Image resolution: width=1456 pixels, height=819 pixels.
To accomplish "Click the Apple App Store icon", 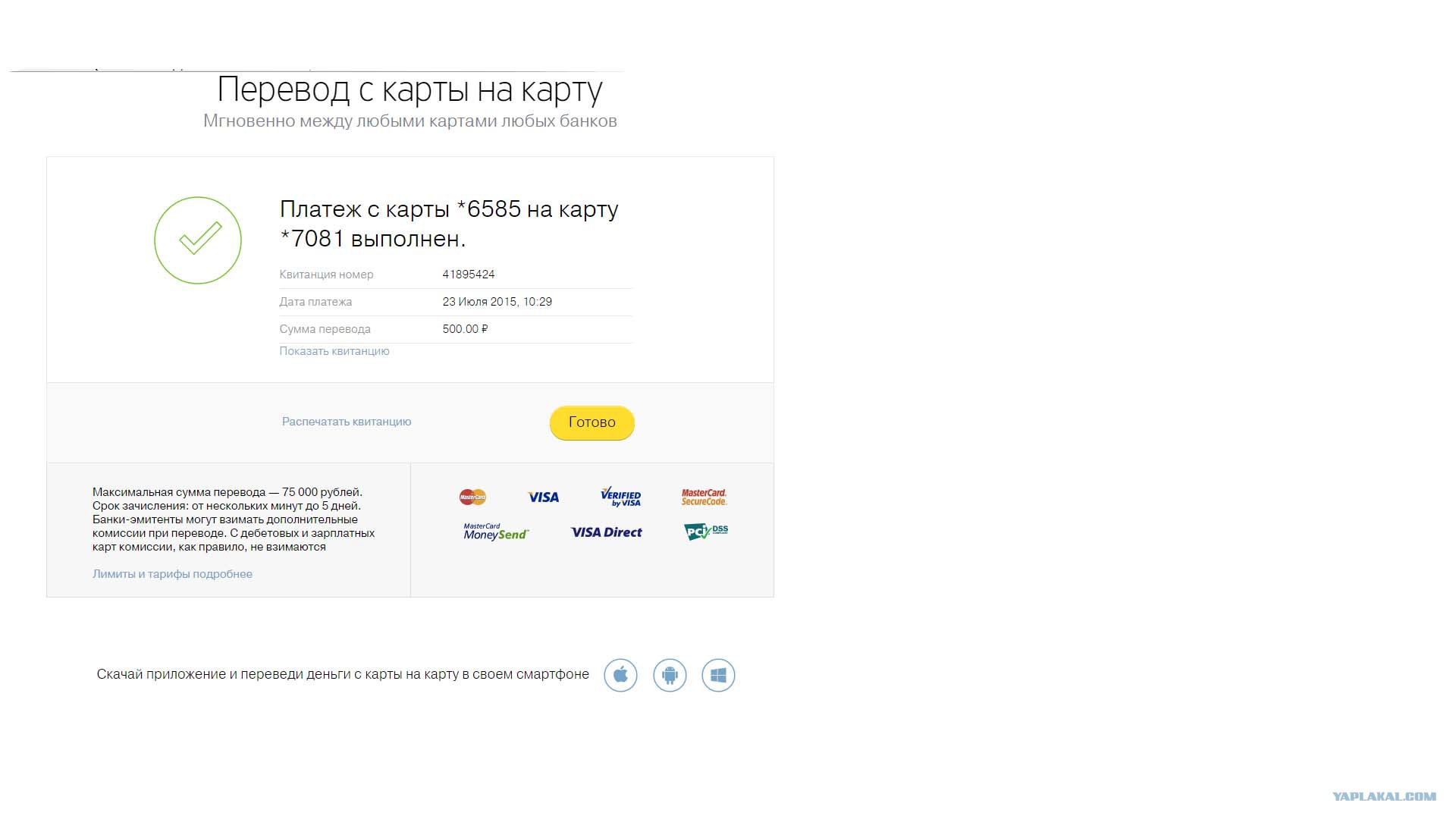I will [x=620, y=675].
